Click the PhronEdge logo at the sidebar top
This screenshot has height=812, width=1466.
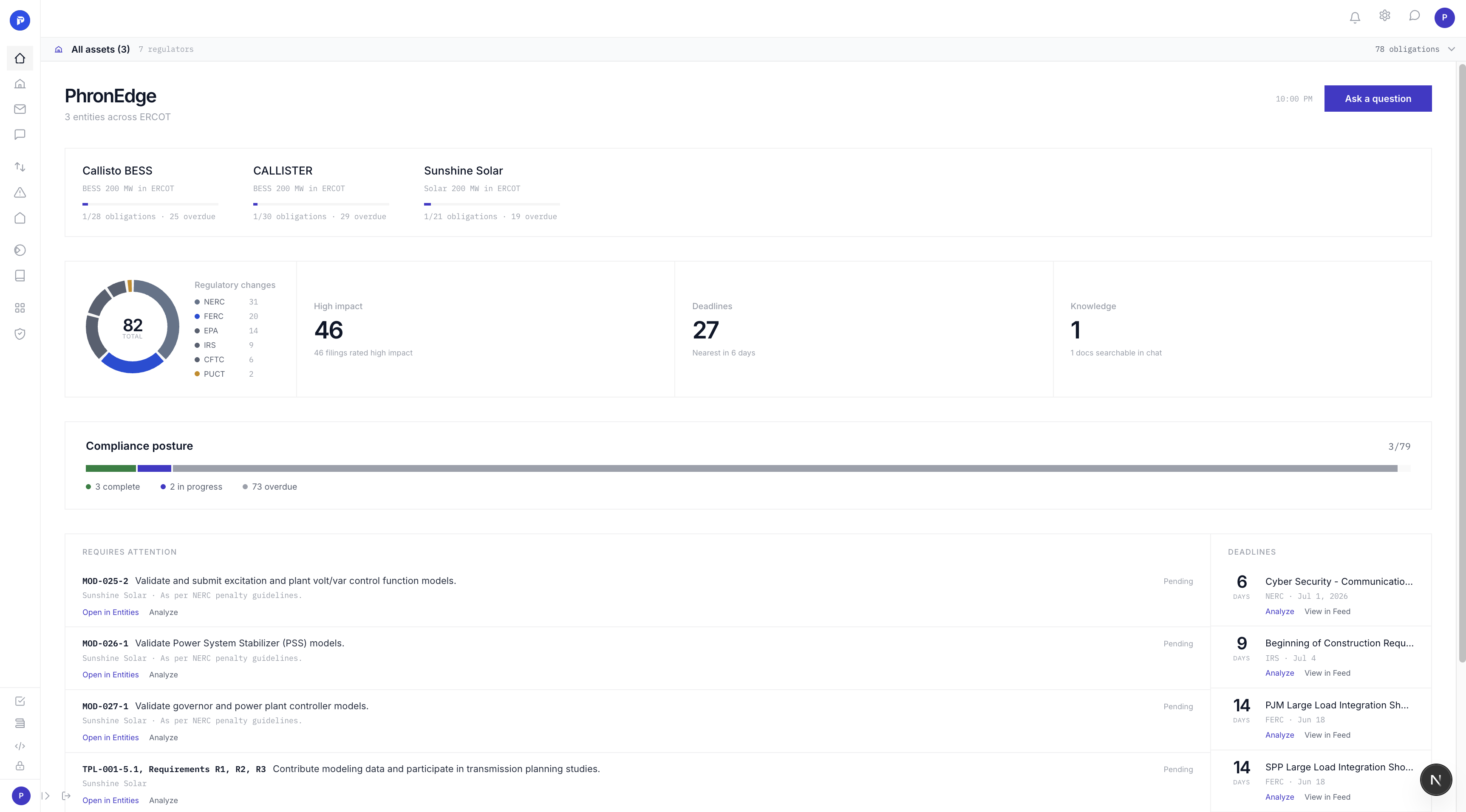(20, 20)
